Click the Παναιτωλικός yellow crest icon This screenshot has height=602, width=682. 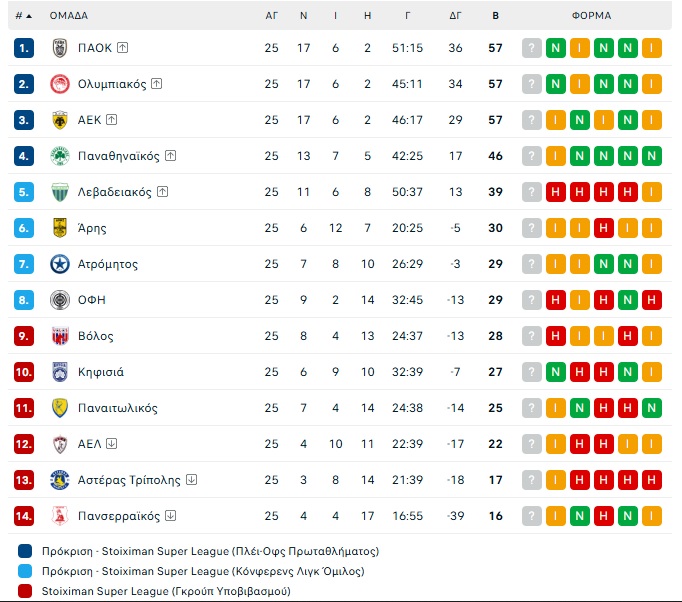[x=59, y=408]
